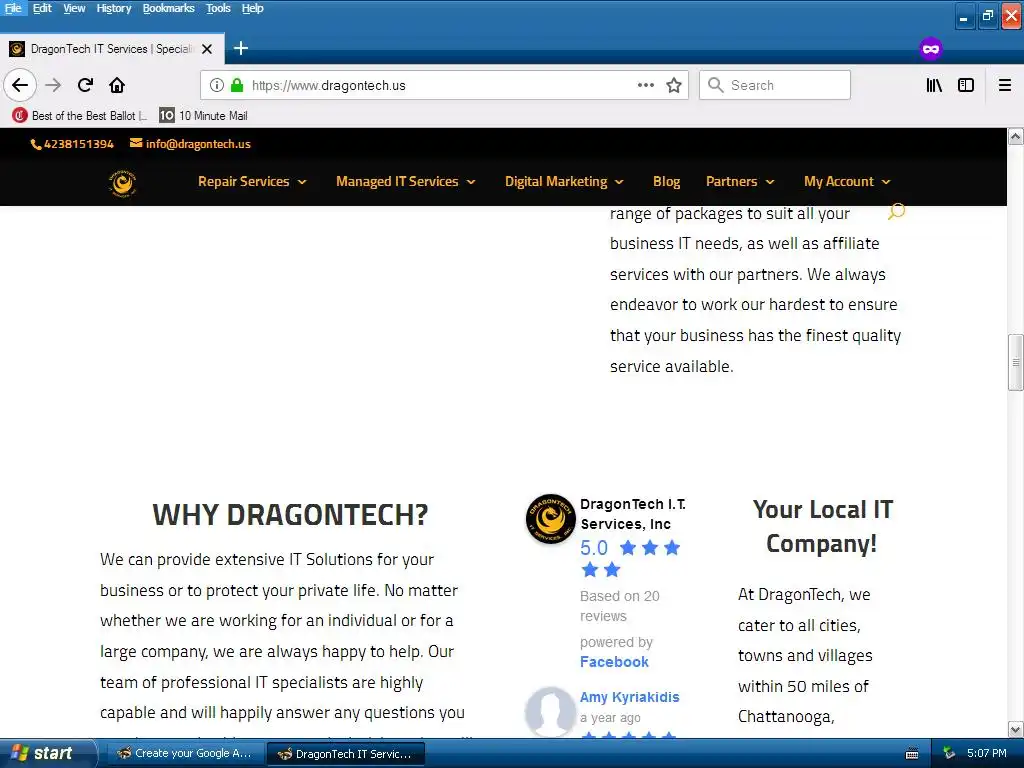Click the Based on 20 reviews text
The height and width of the screenshot is (768, 1024).
pyautogui.click(x=620, y=606)
